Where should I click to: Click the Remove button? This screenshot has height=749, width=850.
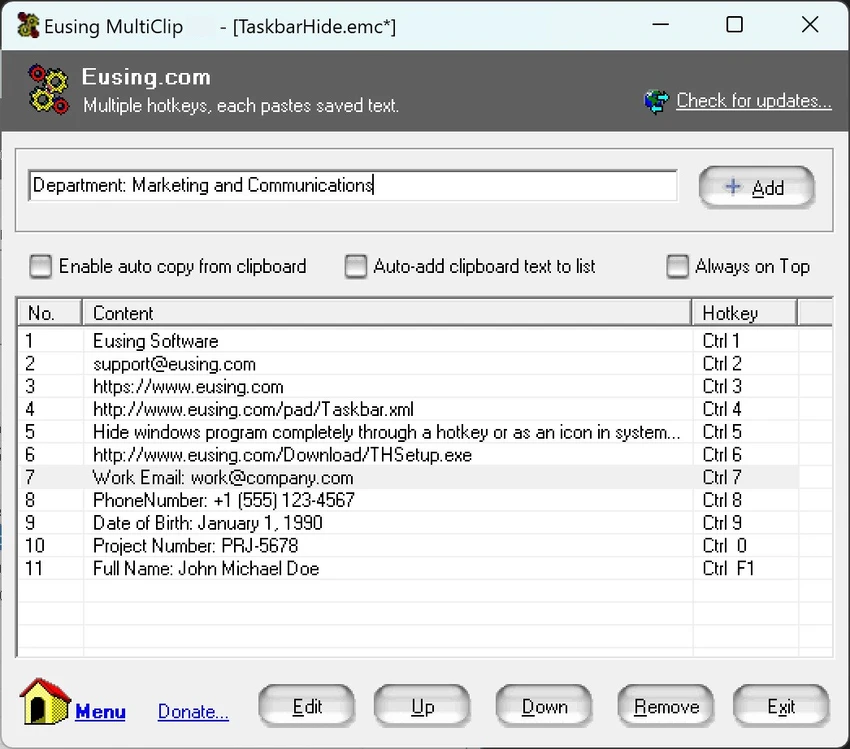click(666, 706)
